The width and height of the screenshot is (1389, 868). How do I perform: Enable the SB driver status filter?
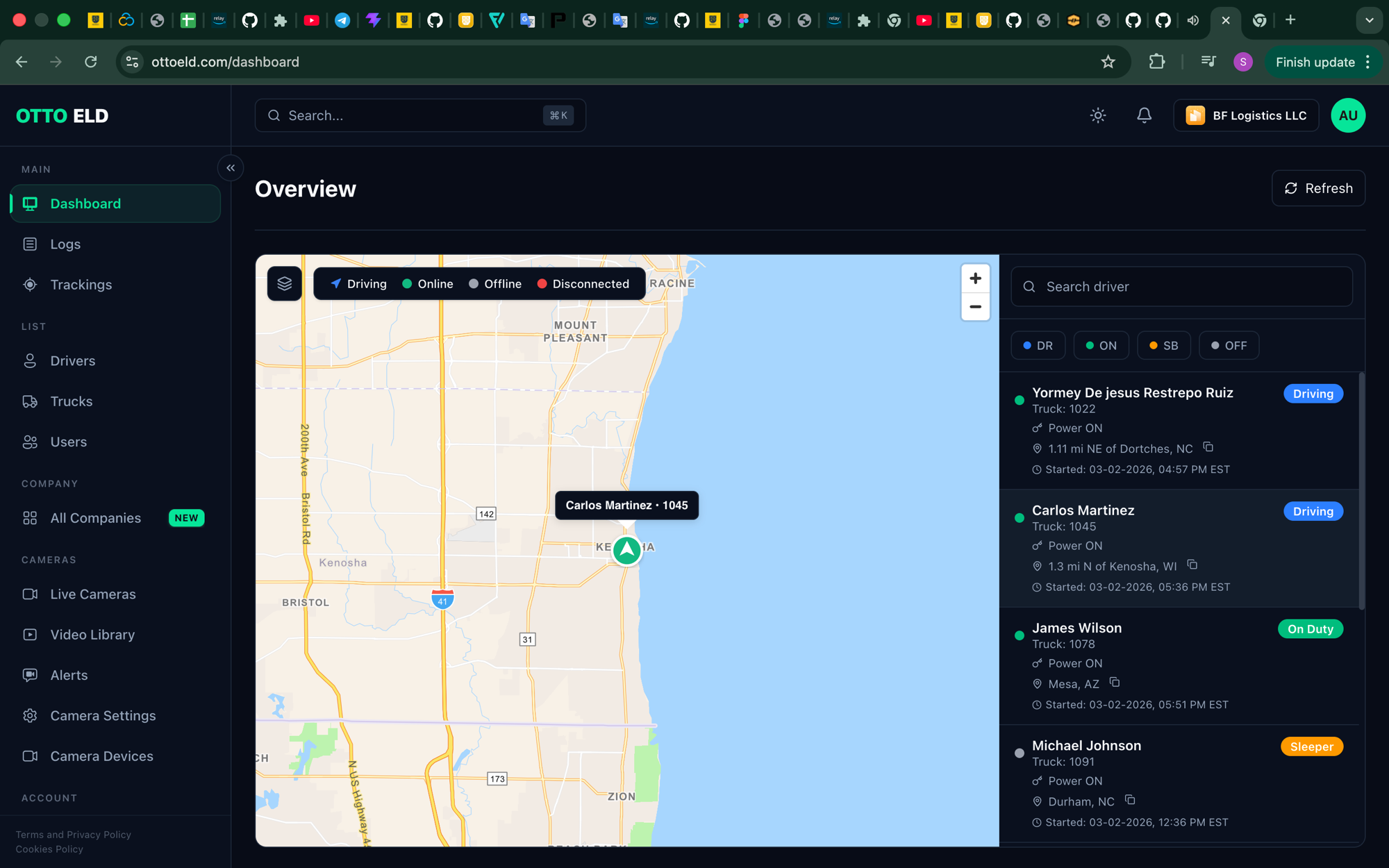[1163, 345]
